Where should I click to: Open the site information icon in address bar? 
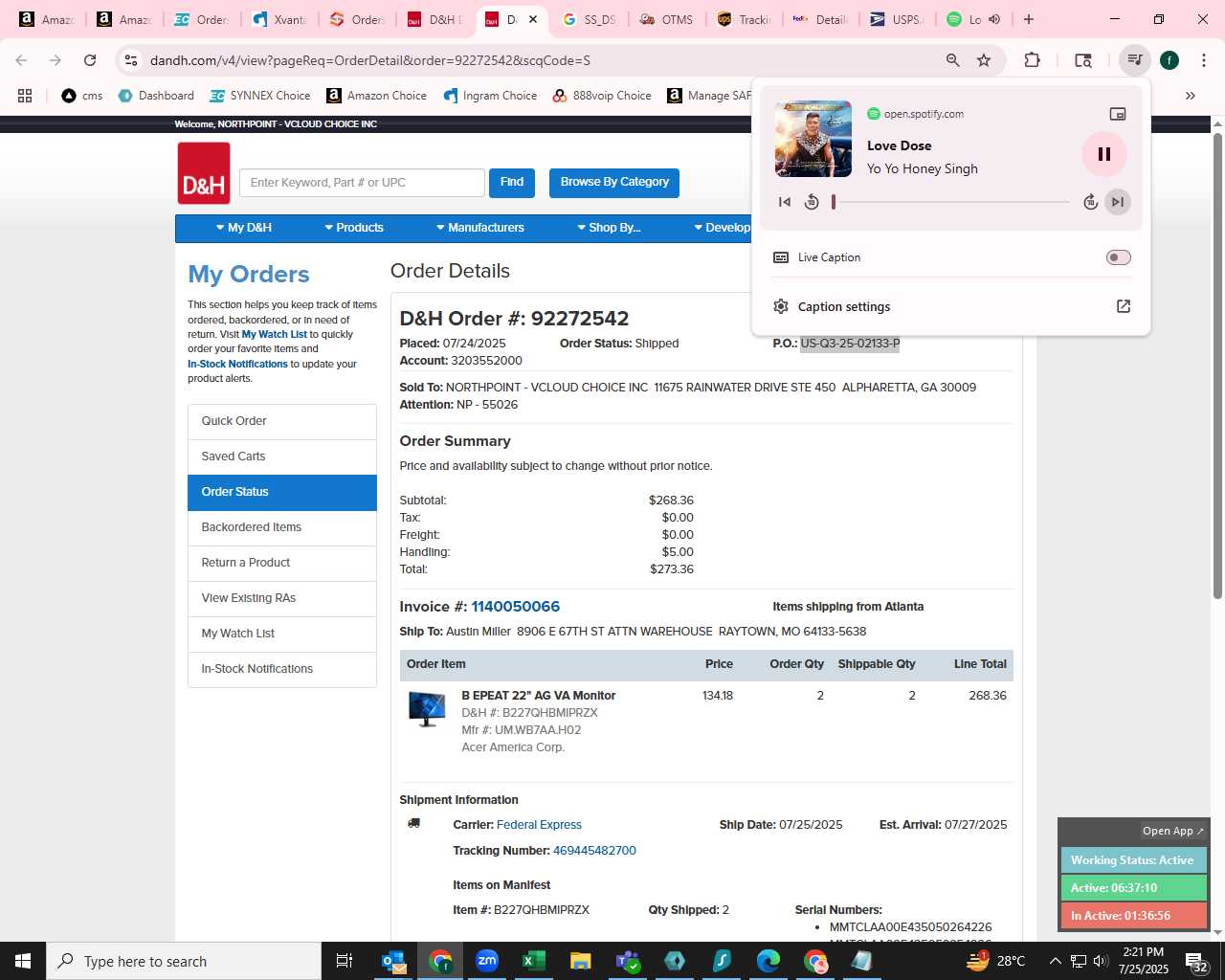coord(131,60)
